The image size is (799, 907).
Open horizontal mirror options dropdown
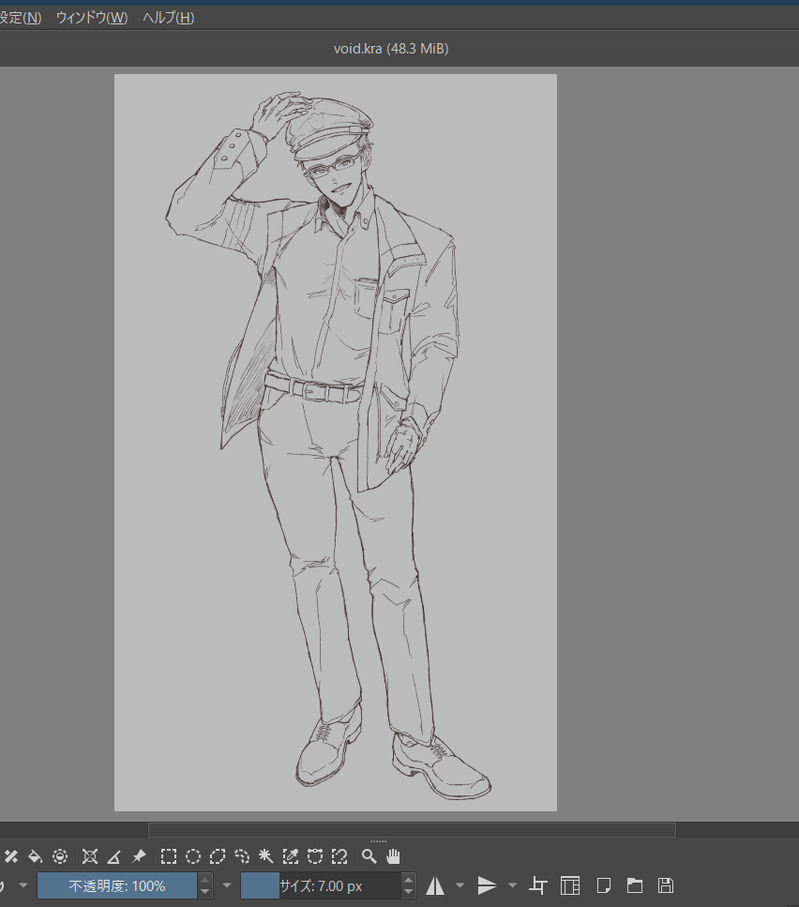pyautogui.click(x=460, y=886)
